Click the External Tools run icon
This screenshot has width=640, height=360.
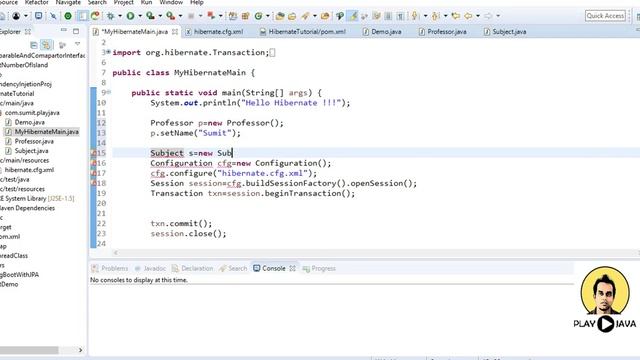[x=170, y=16]
